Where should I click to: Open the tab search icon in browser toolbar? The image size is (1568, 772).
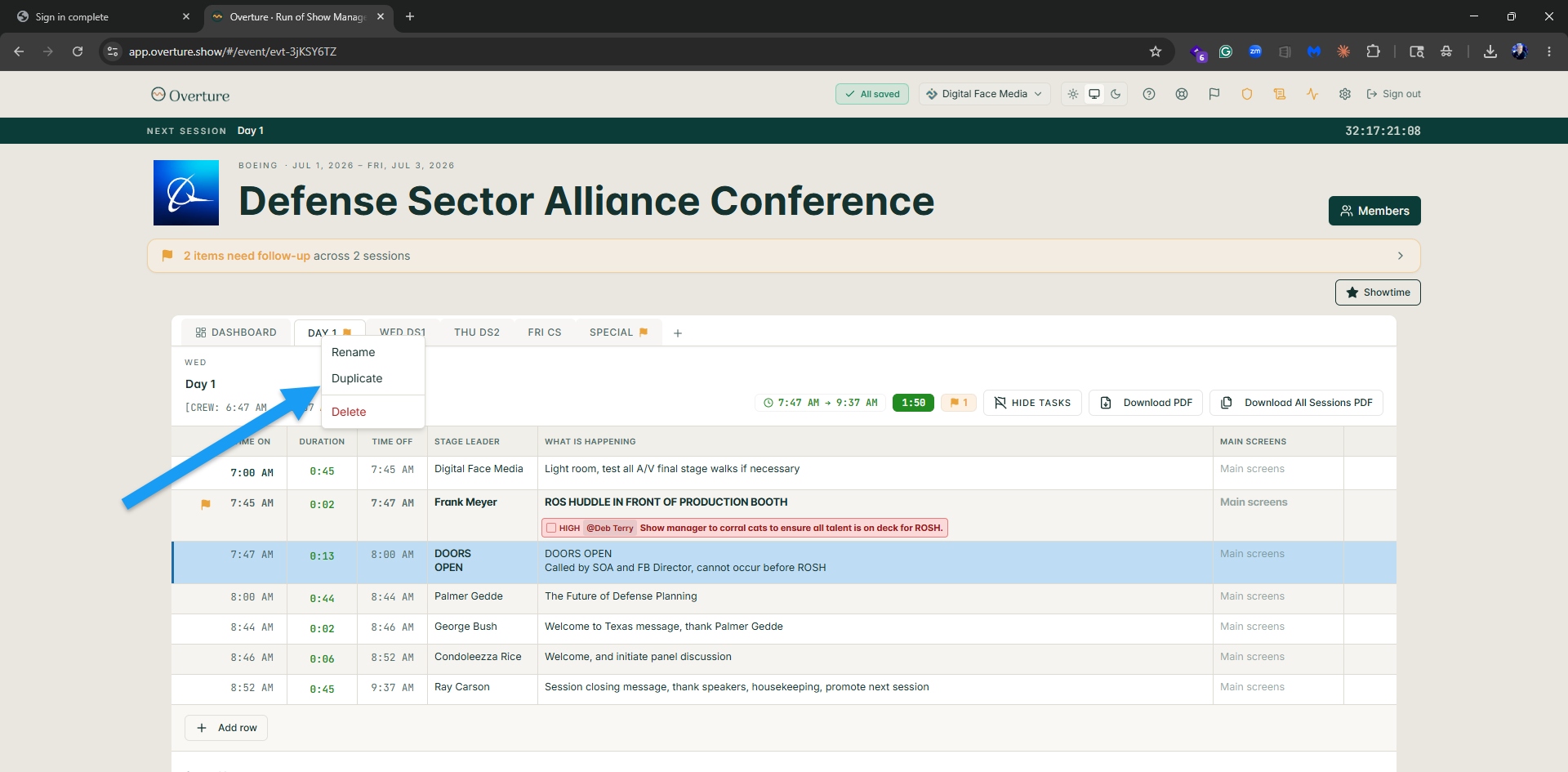pos(1417,51)
